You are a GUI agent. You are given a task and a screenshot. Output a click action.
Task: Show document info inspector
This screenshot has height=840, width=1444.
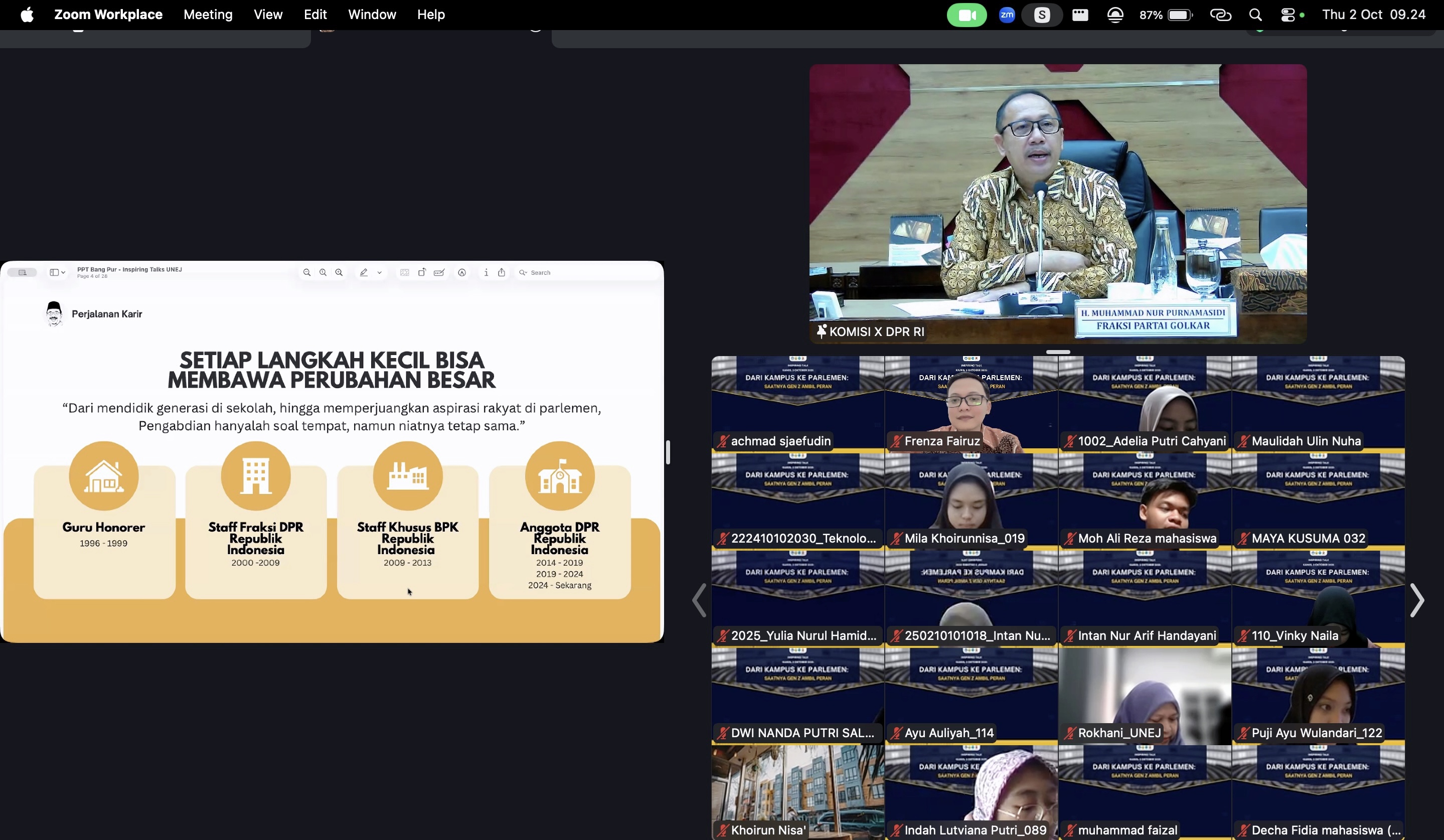coord(487,272)
